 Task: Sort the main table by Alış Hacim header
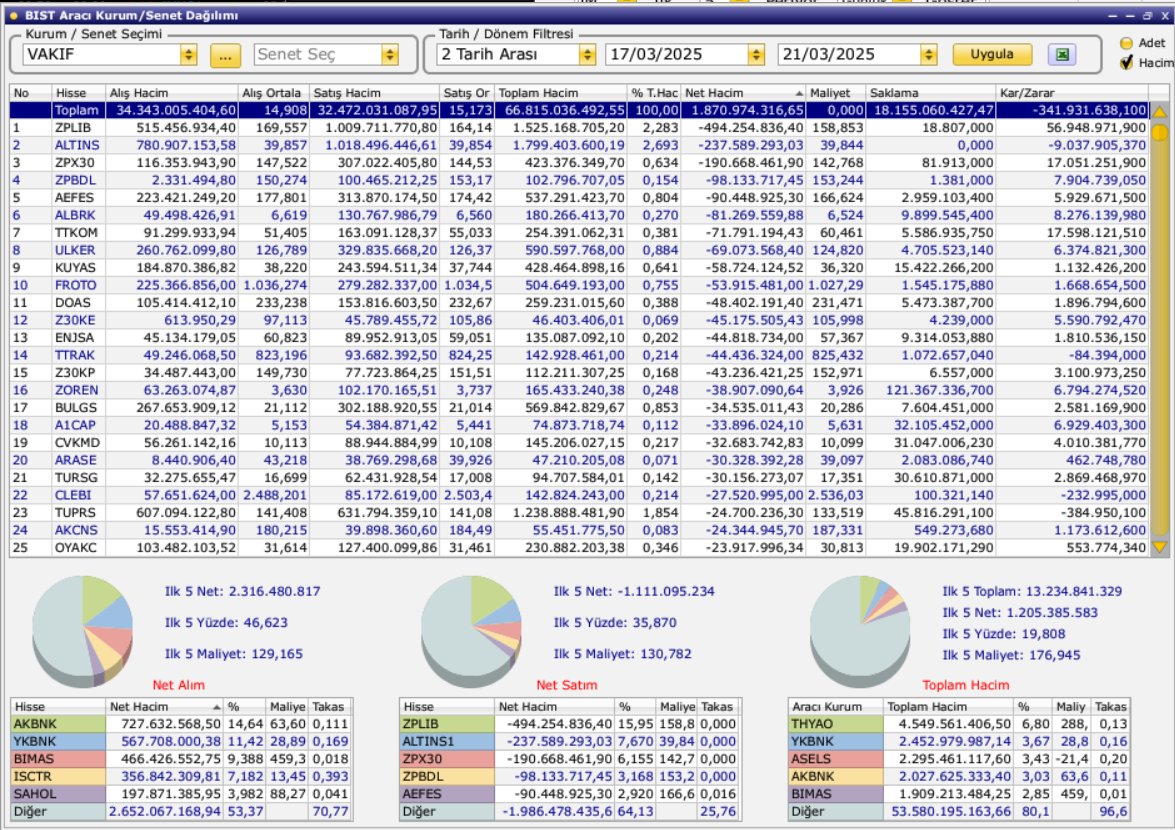click(x=172, y=93)
